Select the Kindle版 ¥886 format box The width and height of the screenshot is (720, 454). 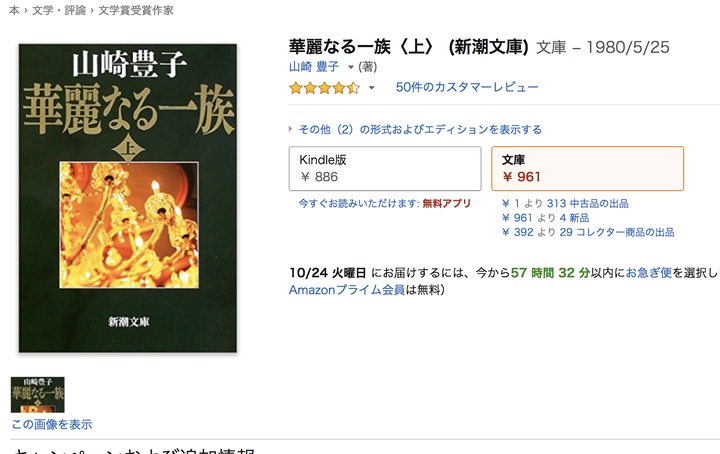(x=385, y=168)
